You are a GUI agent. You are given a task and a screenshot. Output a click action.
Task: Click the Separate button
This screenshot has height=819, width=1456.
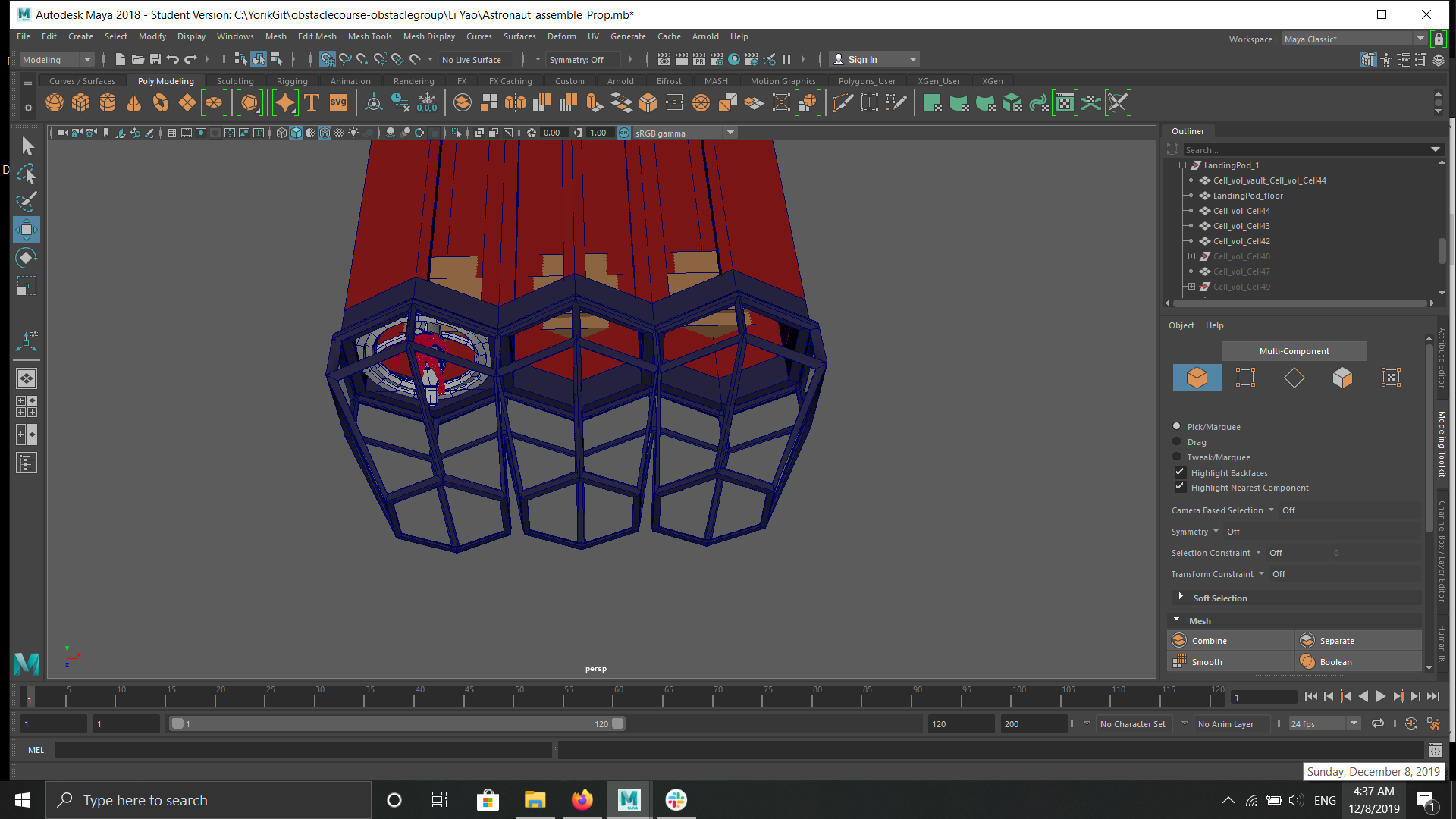click(x=1336, y=641)
